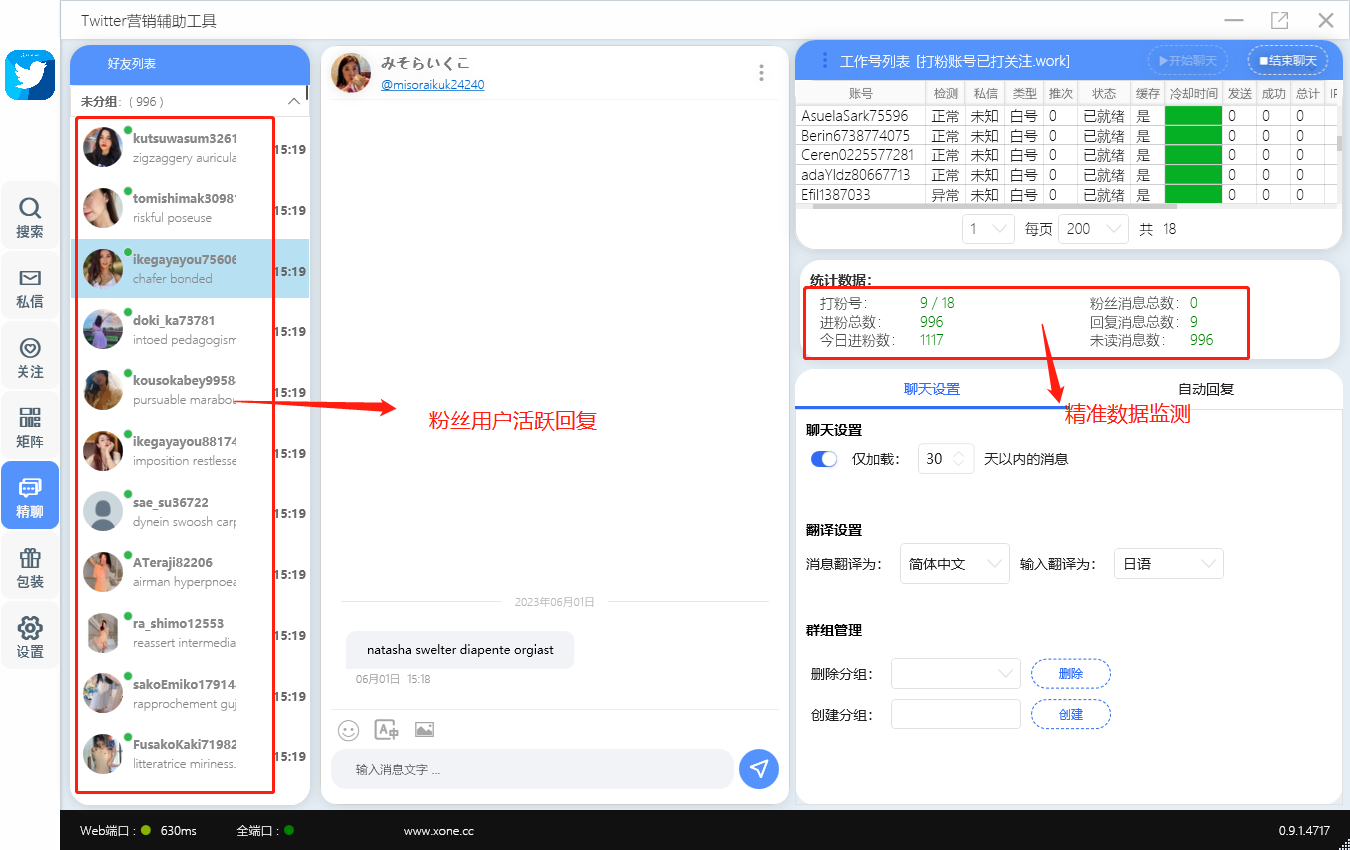This screenshot has height=850, width=1350.
Task: Open the 包装 gift box sidebar icon
Action: (30, 567)
